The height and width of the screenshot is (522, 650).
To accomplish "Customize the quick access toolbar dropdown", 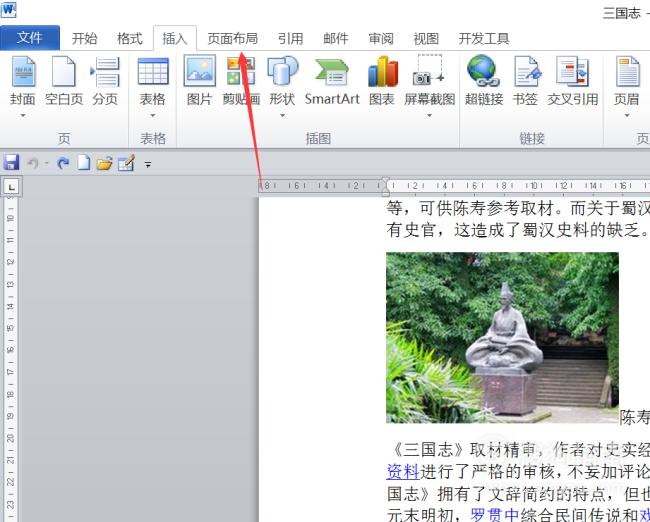I will click(148, 165).
